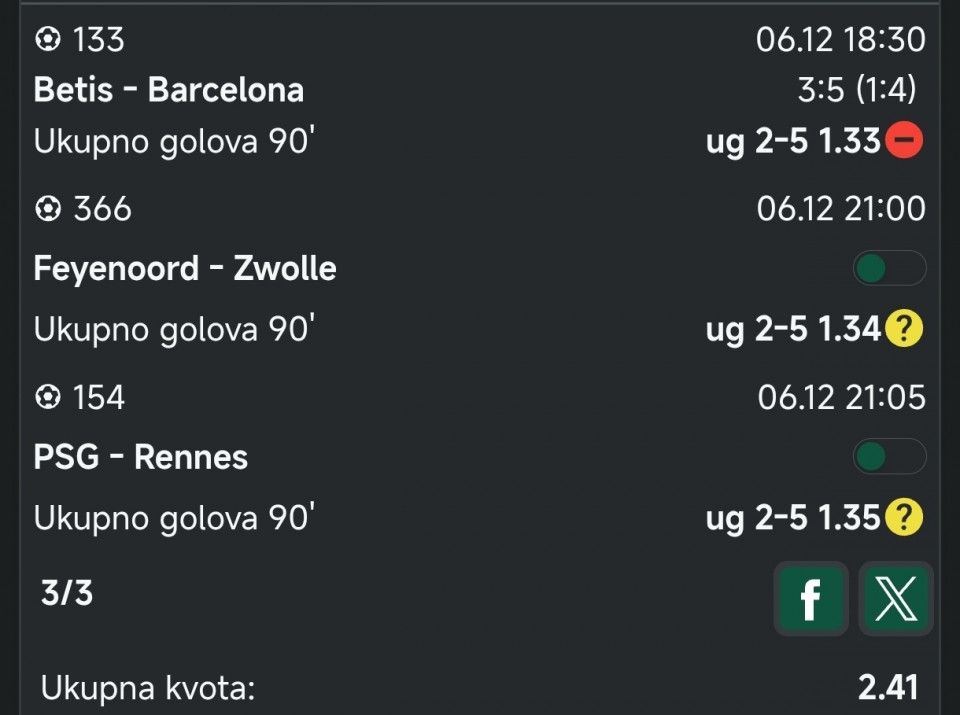Open the Feyenoord - Zwolle match
This screenshot has height=715, width=960.
click(184, 268)
